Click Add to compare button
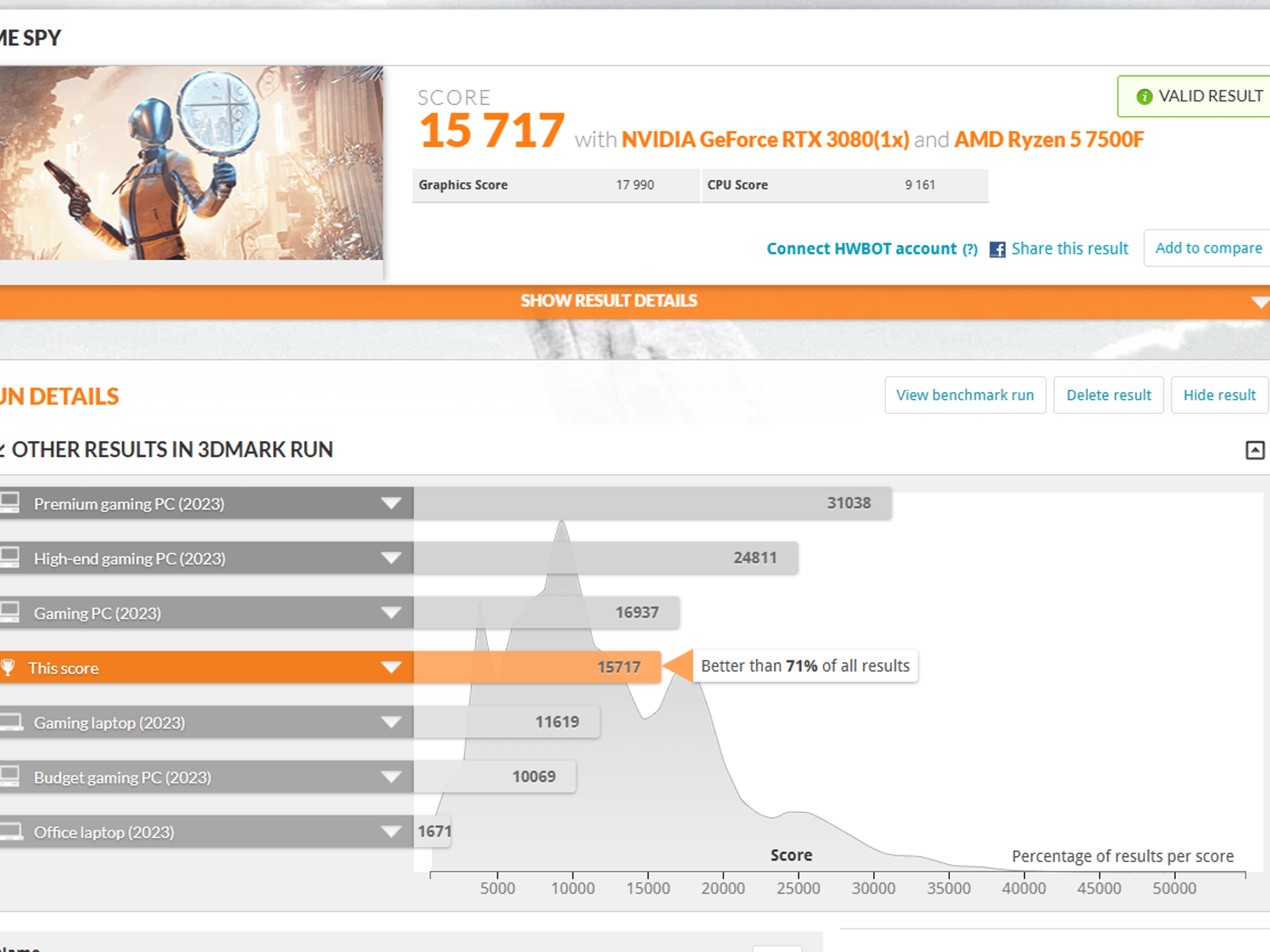 point(1208,248)
